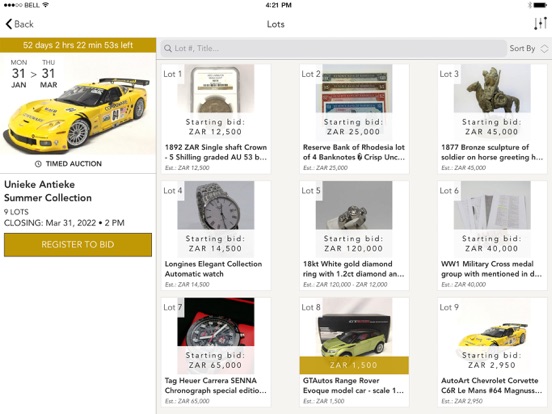Click the countdown '52 days 2 hrs' banner

(x=78, y=45)
